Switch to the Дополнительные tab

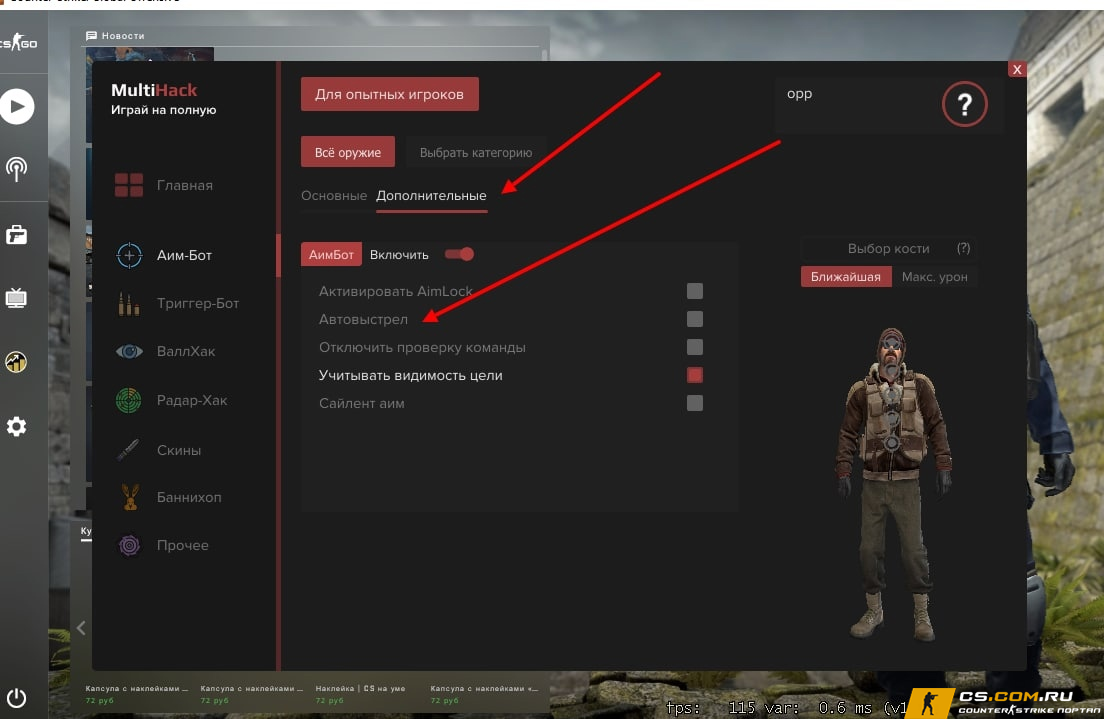pyautogui.click(x=431, y=196)
